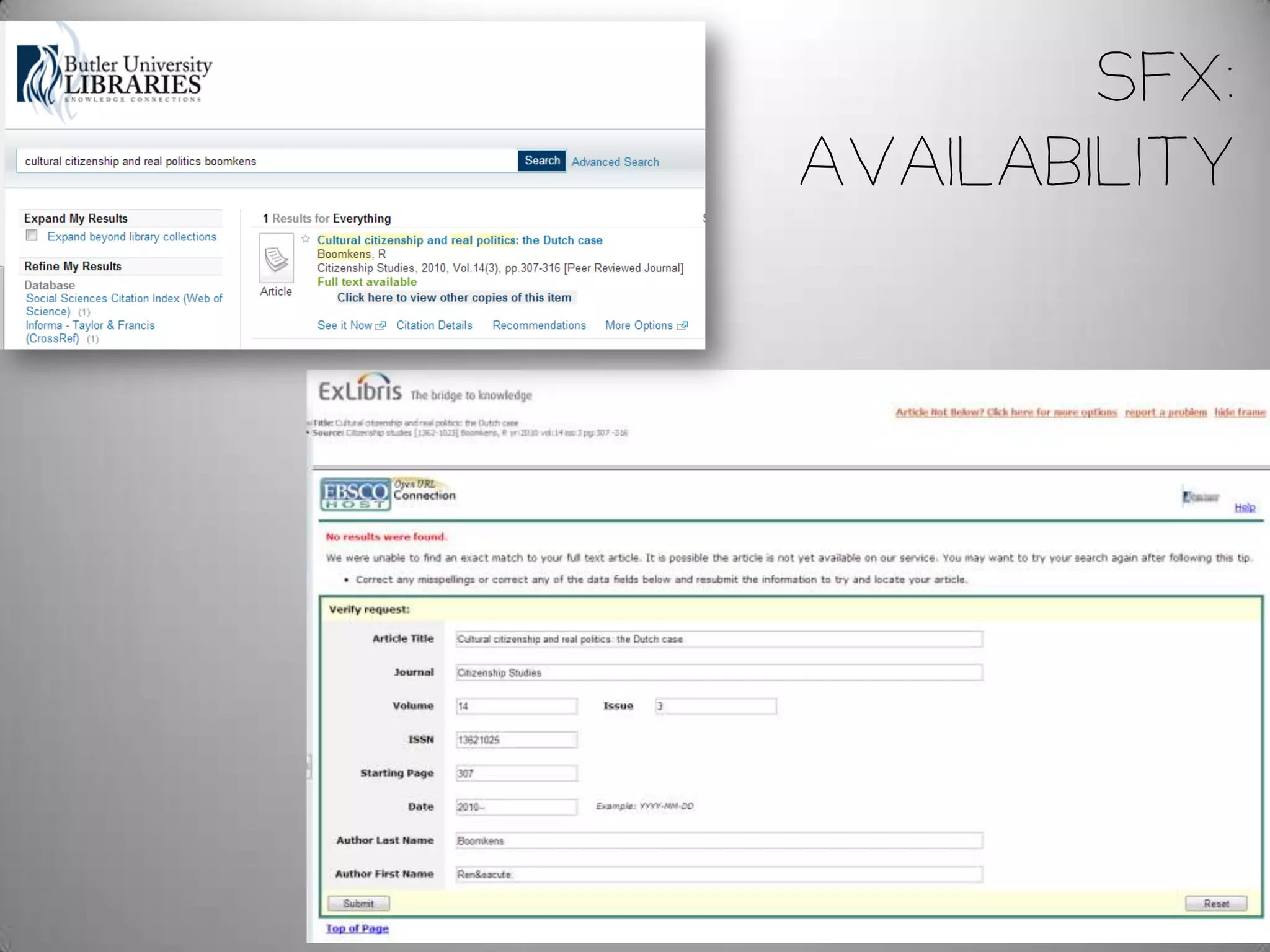Expand view other copies of this item
Viewport: 1270px width, 952px height.
tap(454, 297)
